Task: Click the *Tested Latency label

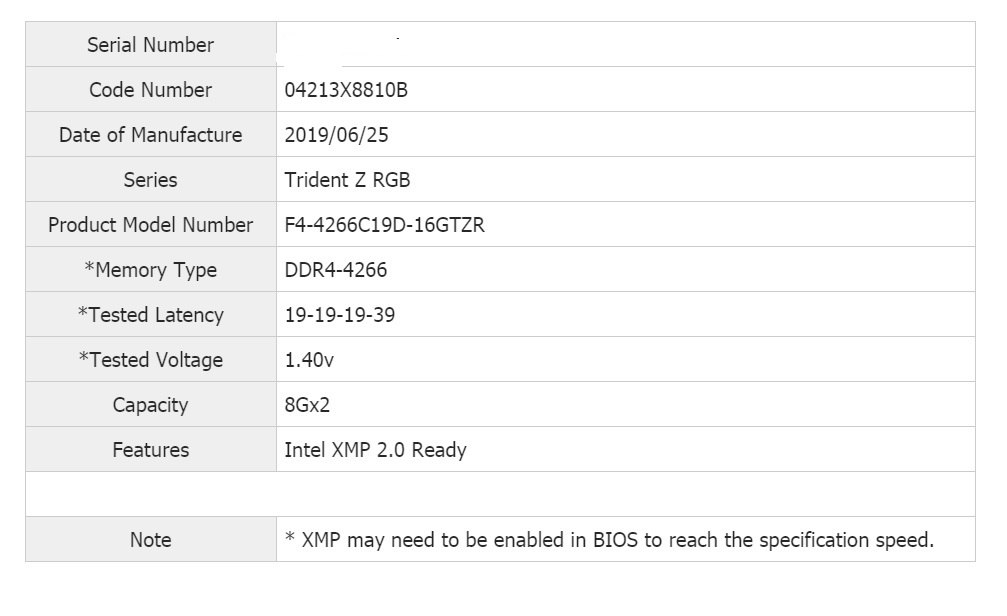Action: tap(150, 315)
